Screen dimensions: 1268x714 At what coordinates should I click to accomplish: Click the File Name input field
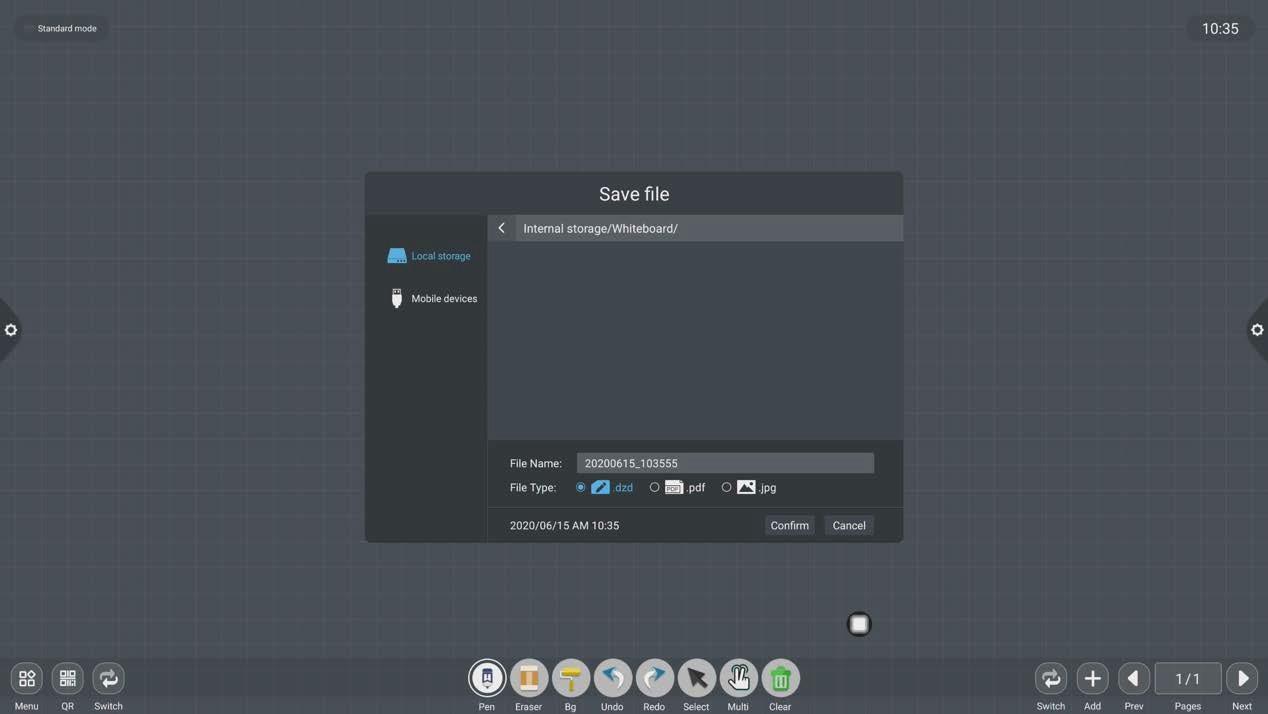click(x=725, y=463)
